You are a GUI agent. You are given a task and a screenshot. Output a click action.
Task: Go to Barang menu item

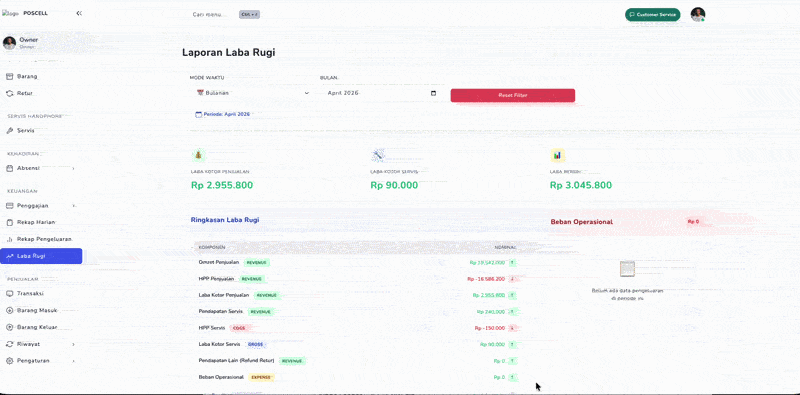(x=41, y=77)
